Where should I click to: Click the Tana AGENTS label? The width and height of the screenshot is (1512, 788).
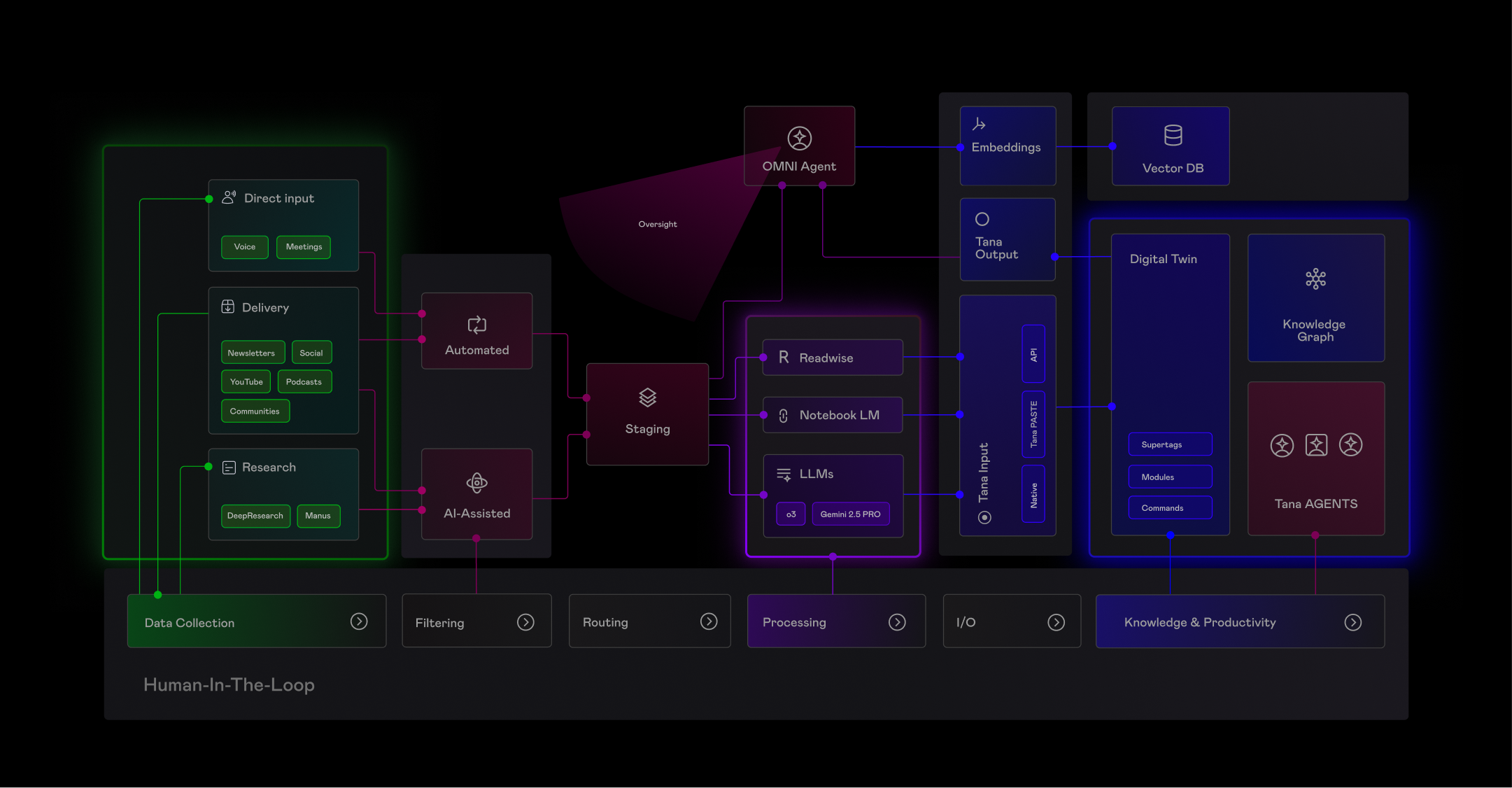pos(1316,504)
